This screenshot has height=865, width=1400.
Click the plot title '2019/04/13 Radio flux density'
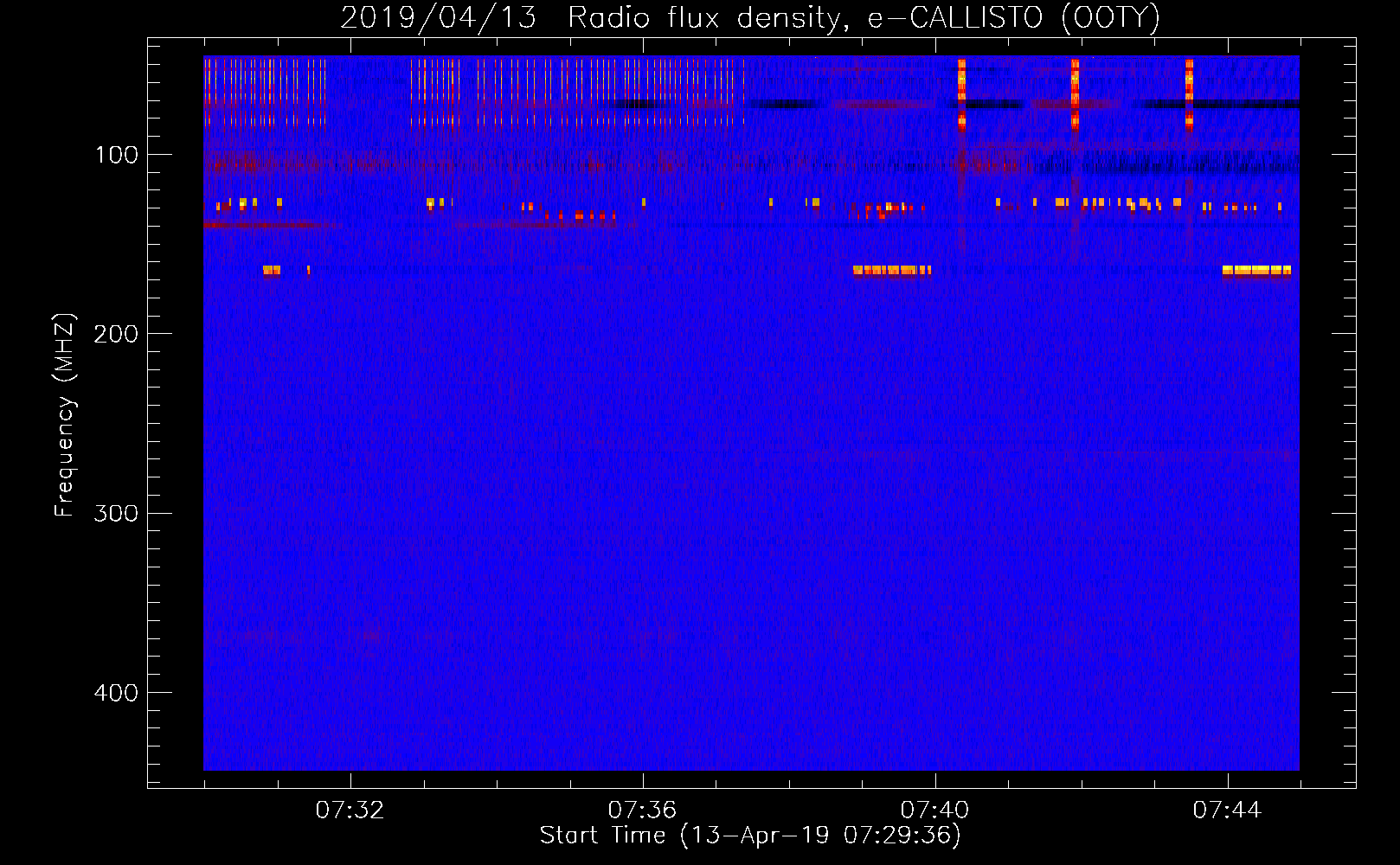[x=750, y=17]
